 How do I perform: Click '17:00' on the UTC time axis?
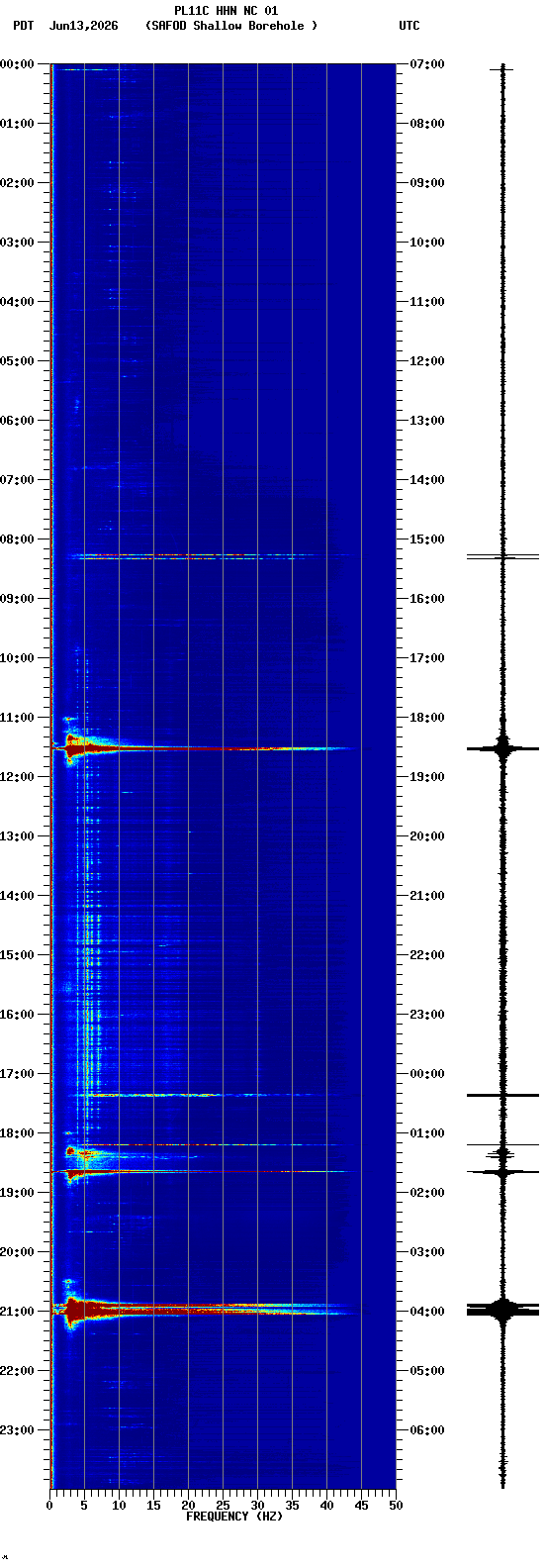pos(427,657)
